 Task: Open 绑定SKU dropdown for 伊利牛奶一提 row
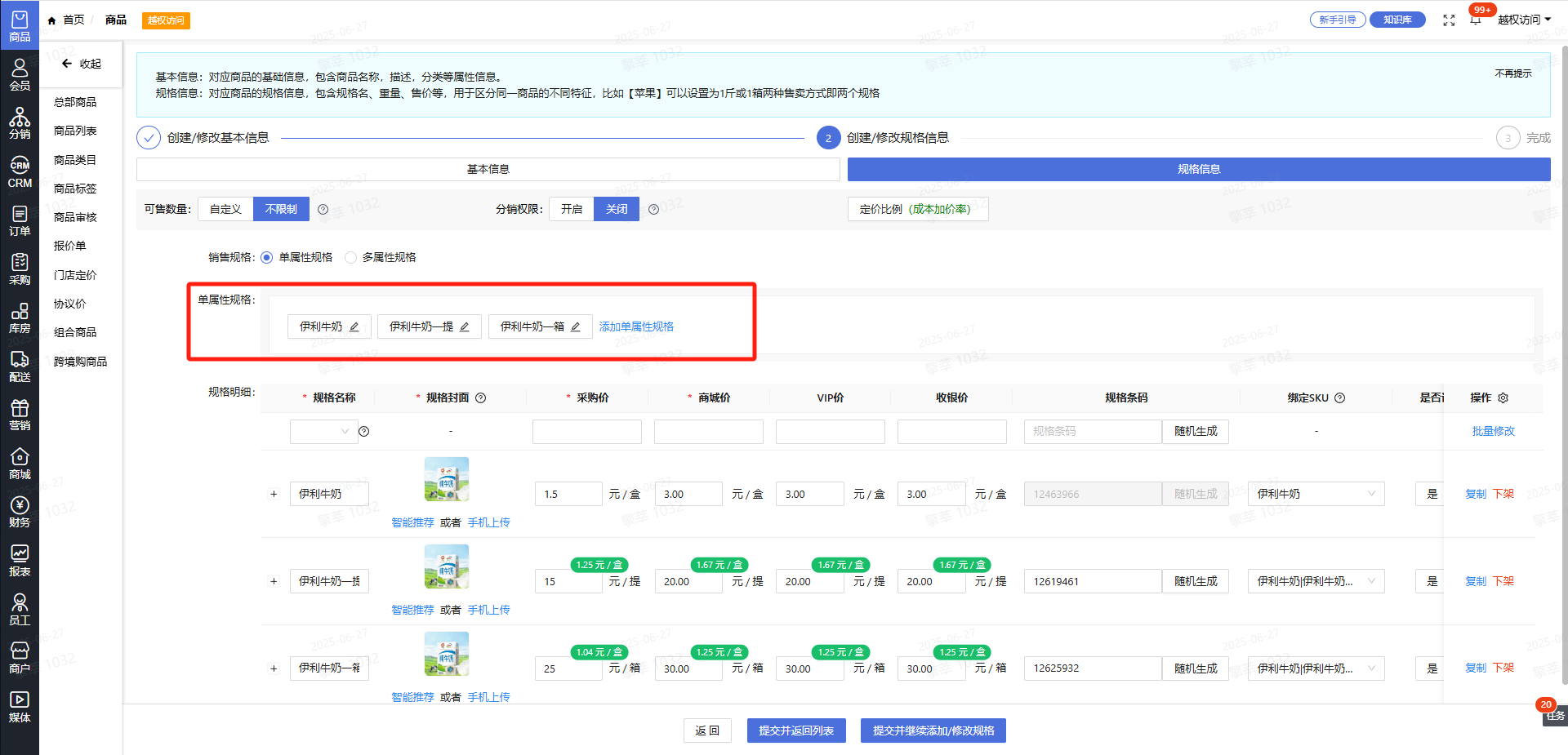pos(1316,581)
